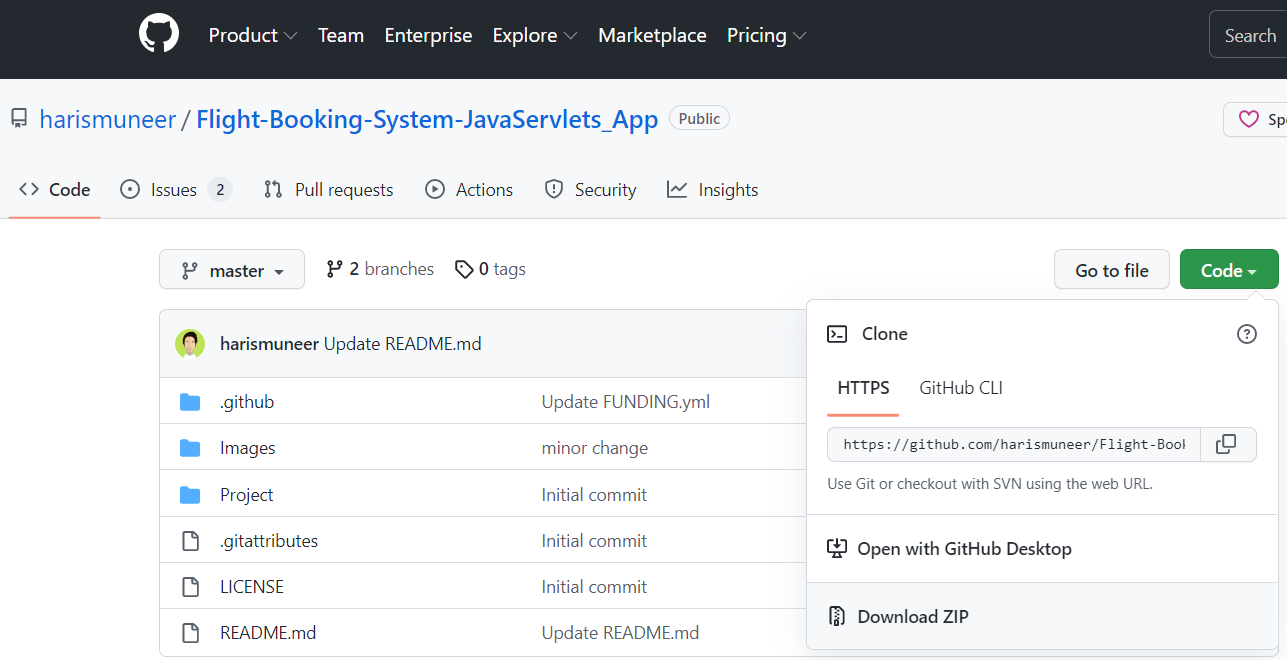The width and height of the screenshot is (1287, 660).
Task: Copy the clone URL with clipboard icon
Action: pos(1227,444)
